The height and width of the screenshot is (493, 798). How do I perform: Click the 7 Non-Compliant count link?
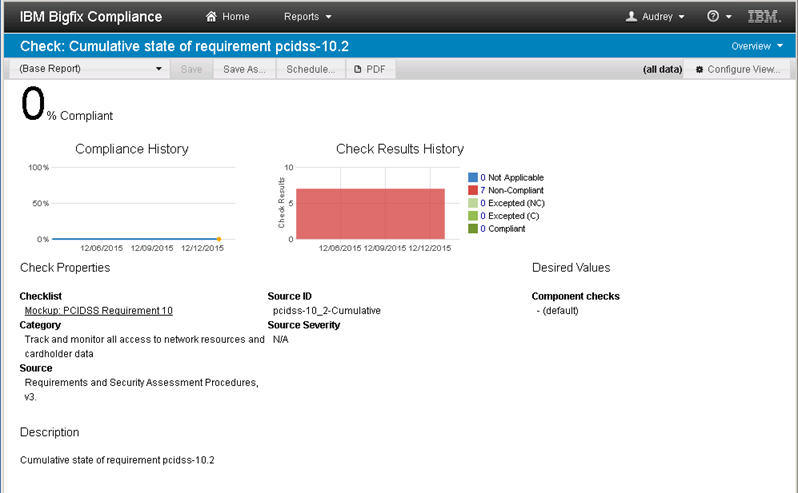tap(482, 190)
